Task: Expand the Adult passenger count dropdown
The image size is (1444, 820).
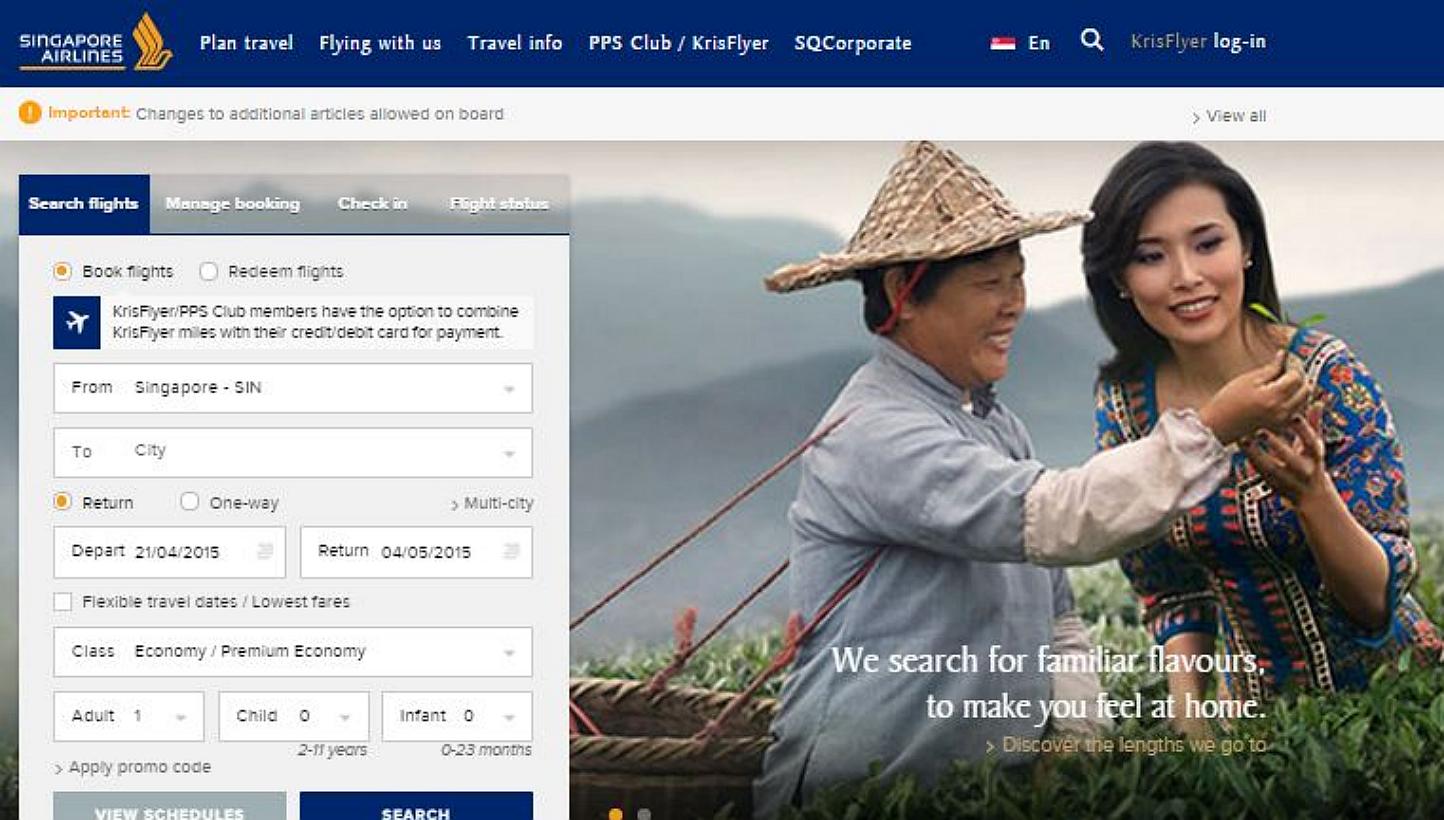Action: [x=129, y=716]
